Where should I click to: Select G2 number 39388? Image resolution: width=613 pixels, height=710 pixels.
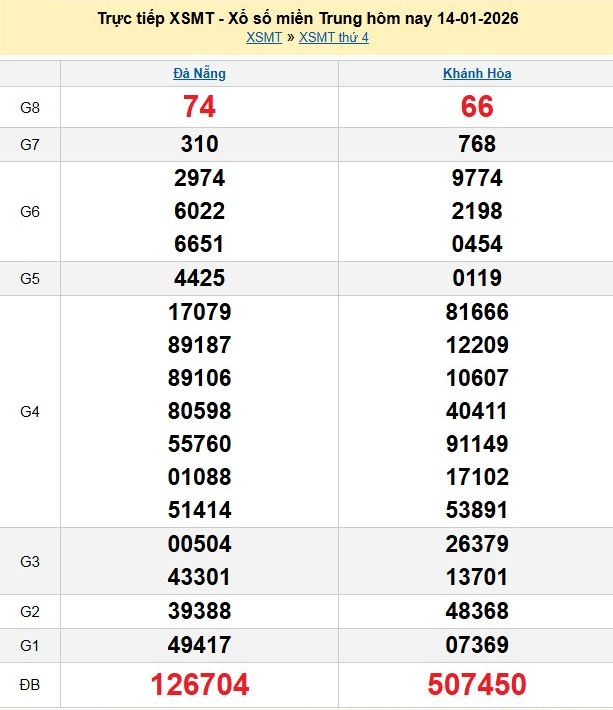199,611
